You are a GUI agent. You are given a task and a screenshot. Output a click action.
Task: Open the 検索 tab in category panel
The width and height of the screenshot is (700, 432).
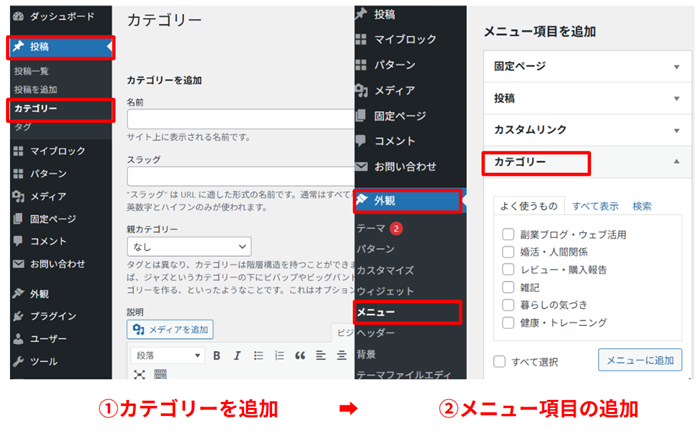pyautogui.click(x=642, y=206)
